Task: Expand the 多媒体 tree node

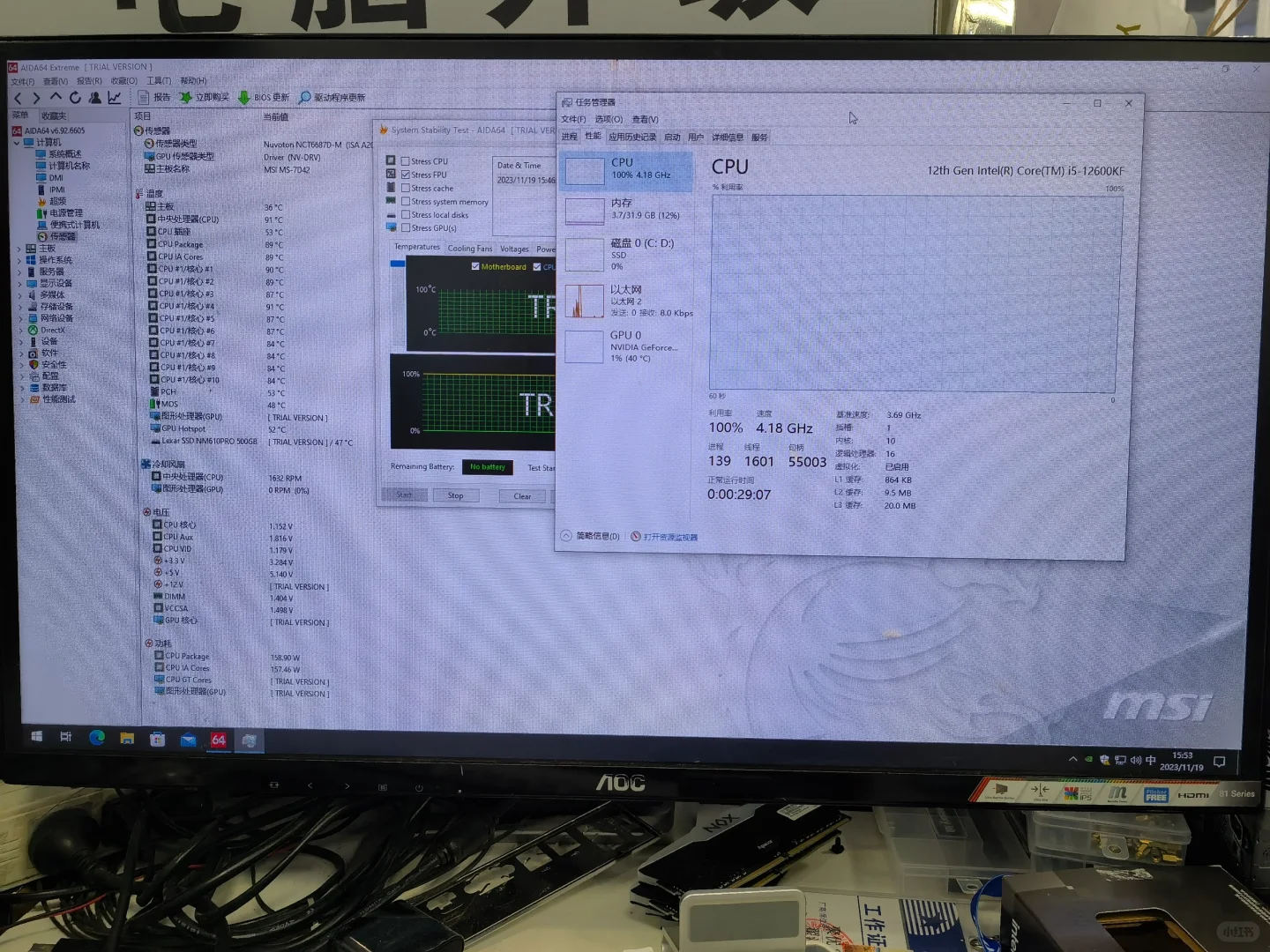Action: coord(19,295)
